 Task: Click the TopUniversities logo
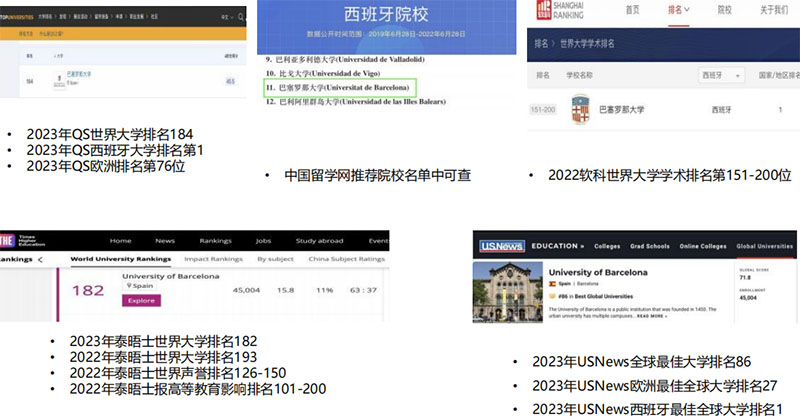point(17,17)
